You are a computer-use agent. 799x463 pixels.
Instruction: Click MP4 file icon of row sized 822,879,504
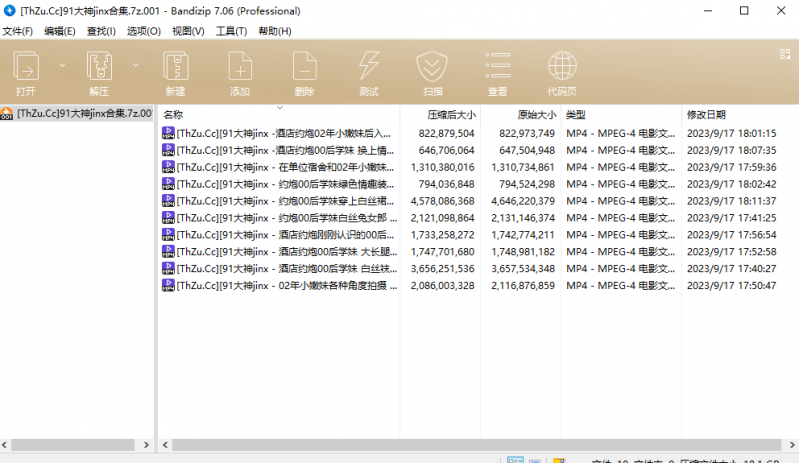coord(168,133)
